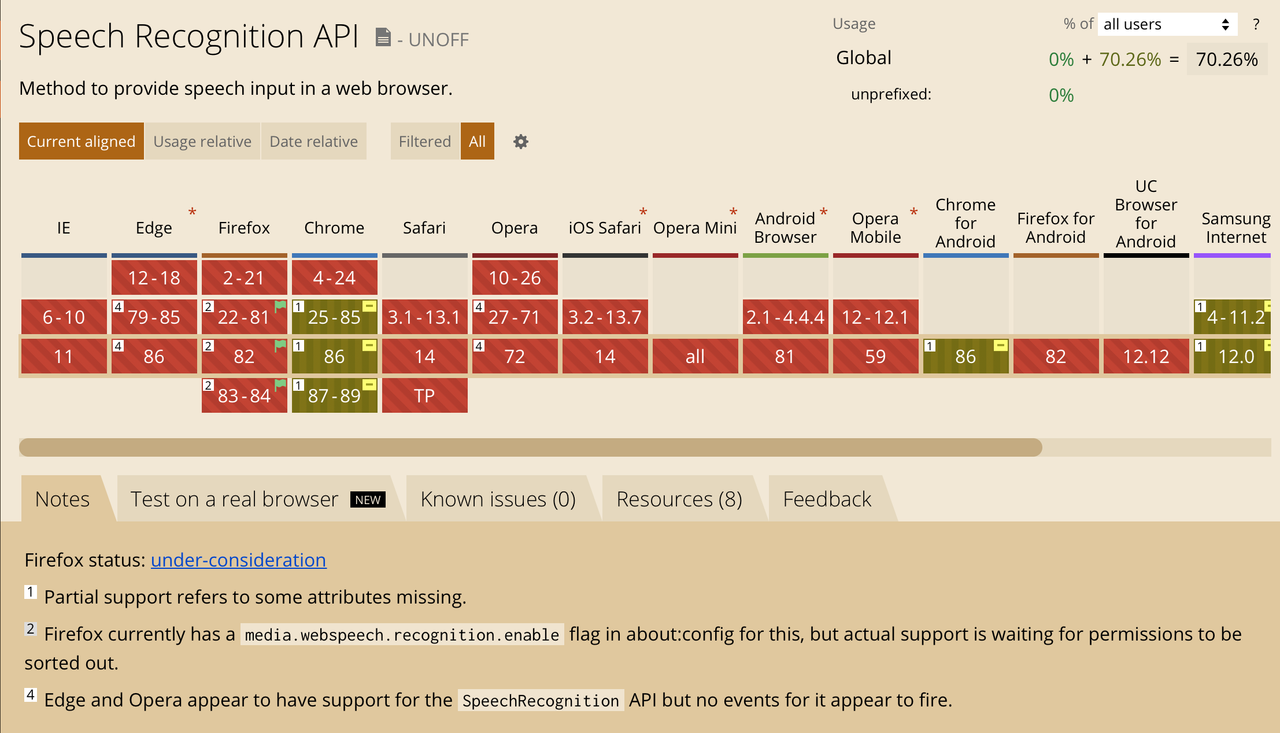
Task: Click the red asterisk next to Opera Mobile
Action: coord(913,212)
